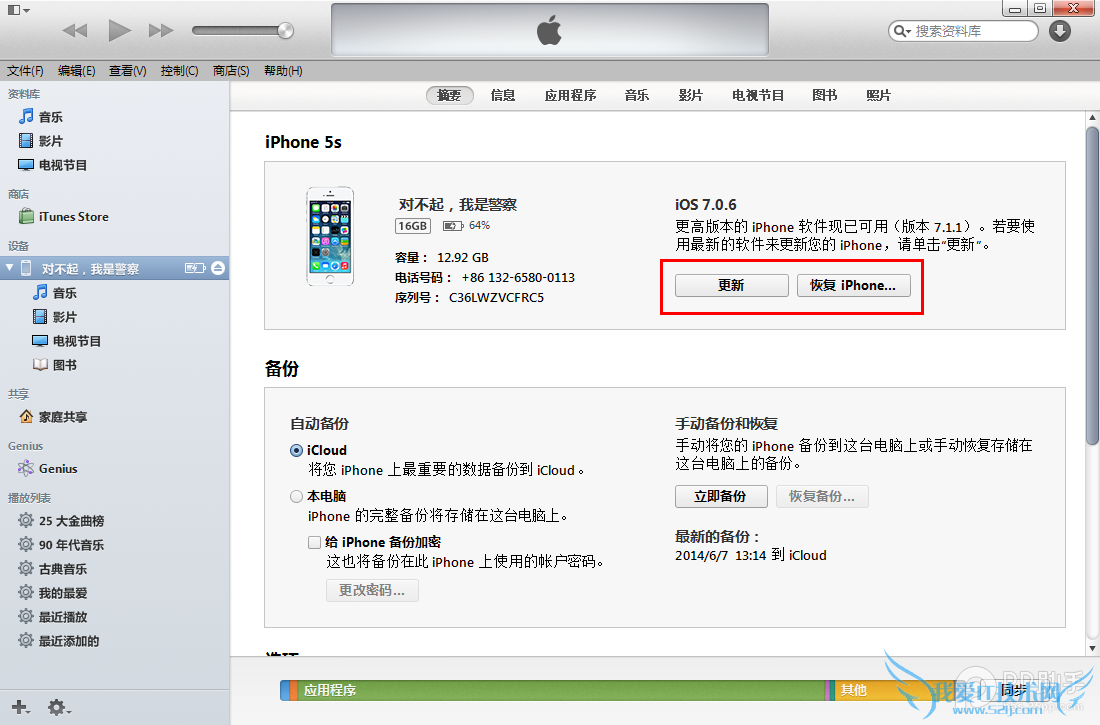The width and height of the screenshot is (1100, 725).
Task: Open Genius in the sidebar
Action: 54,468
